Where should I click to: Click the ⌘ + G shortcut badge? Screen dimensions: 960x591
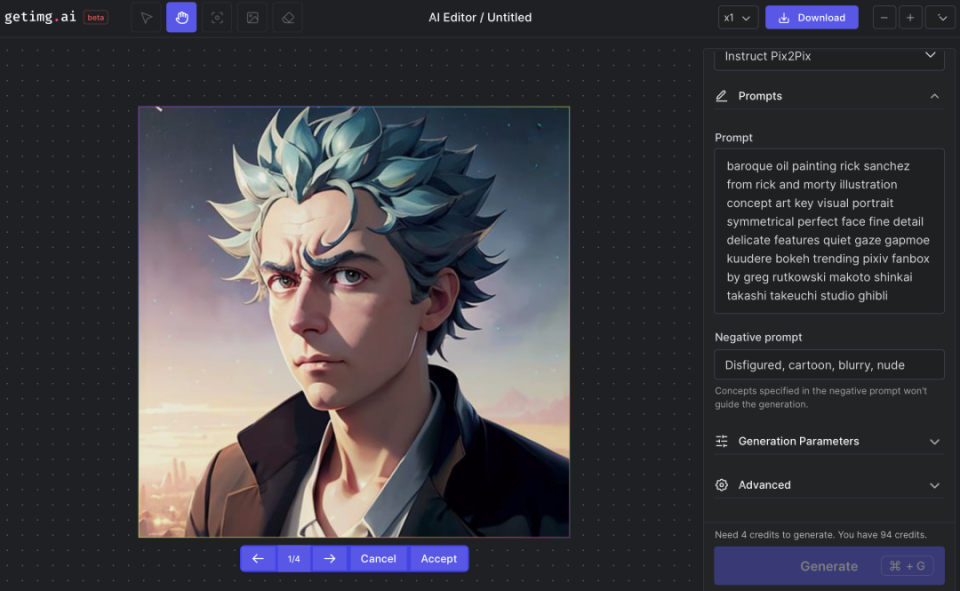click(907, 566)
